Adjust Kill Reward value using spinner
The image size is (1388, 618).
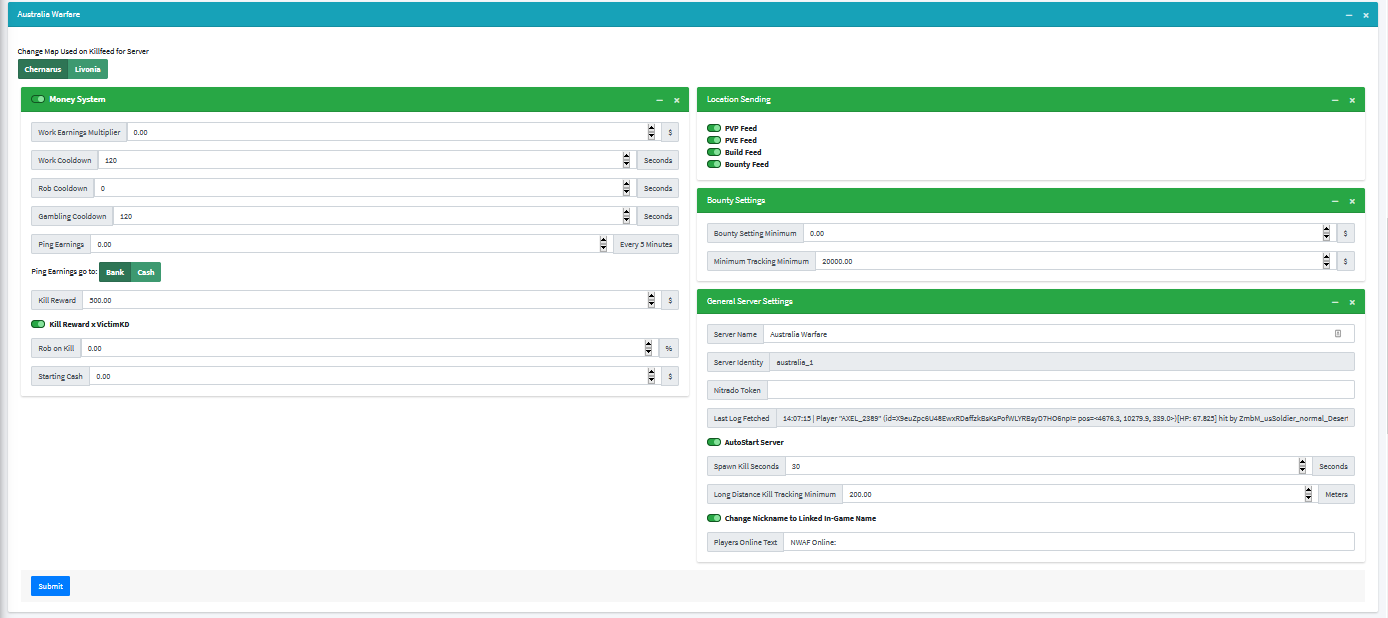pos(651,300)
